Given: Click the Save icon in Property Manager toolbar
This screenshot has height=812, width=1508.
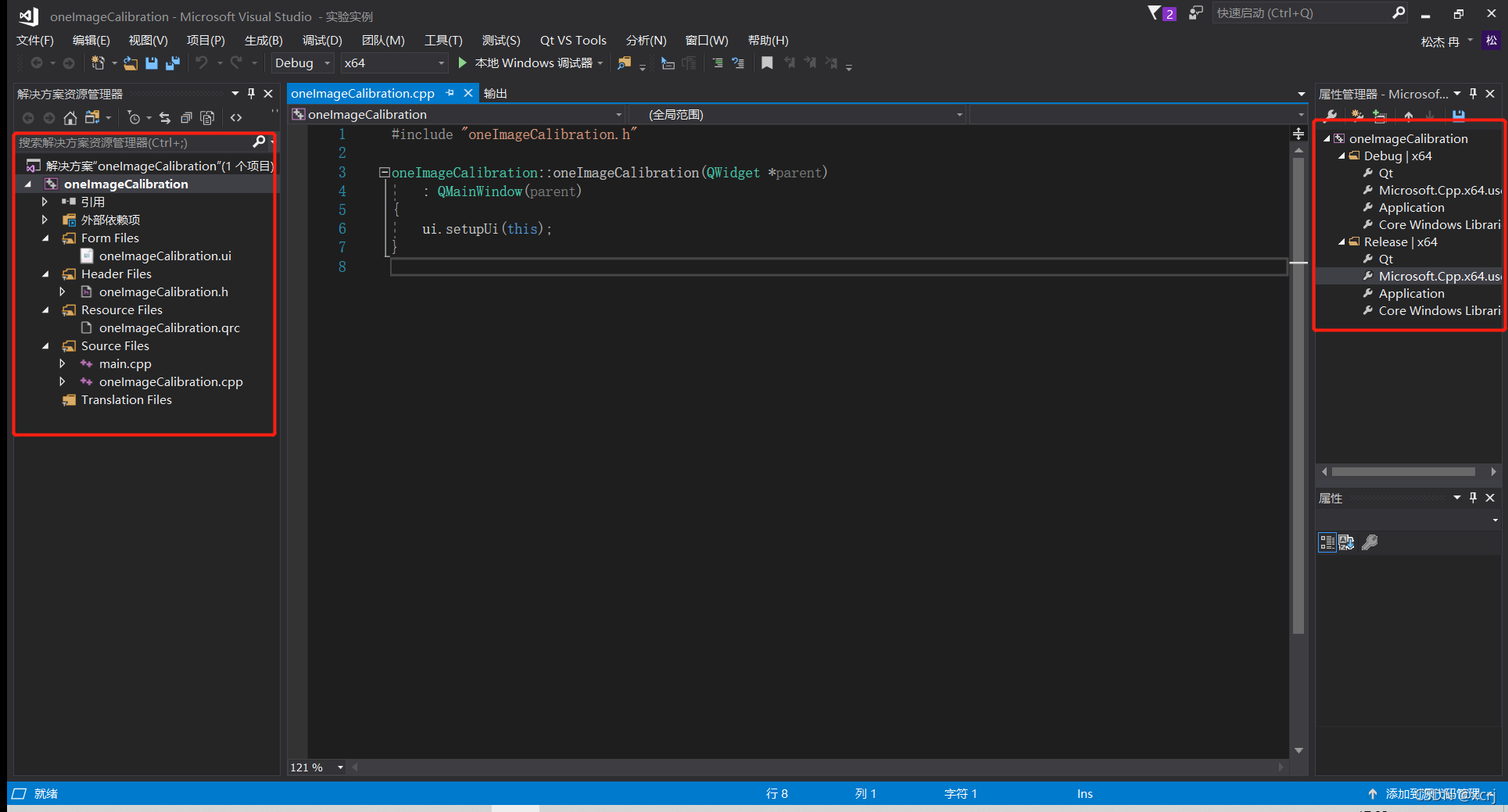Looking at the screenshot, I should (x=1459, y=116).
